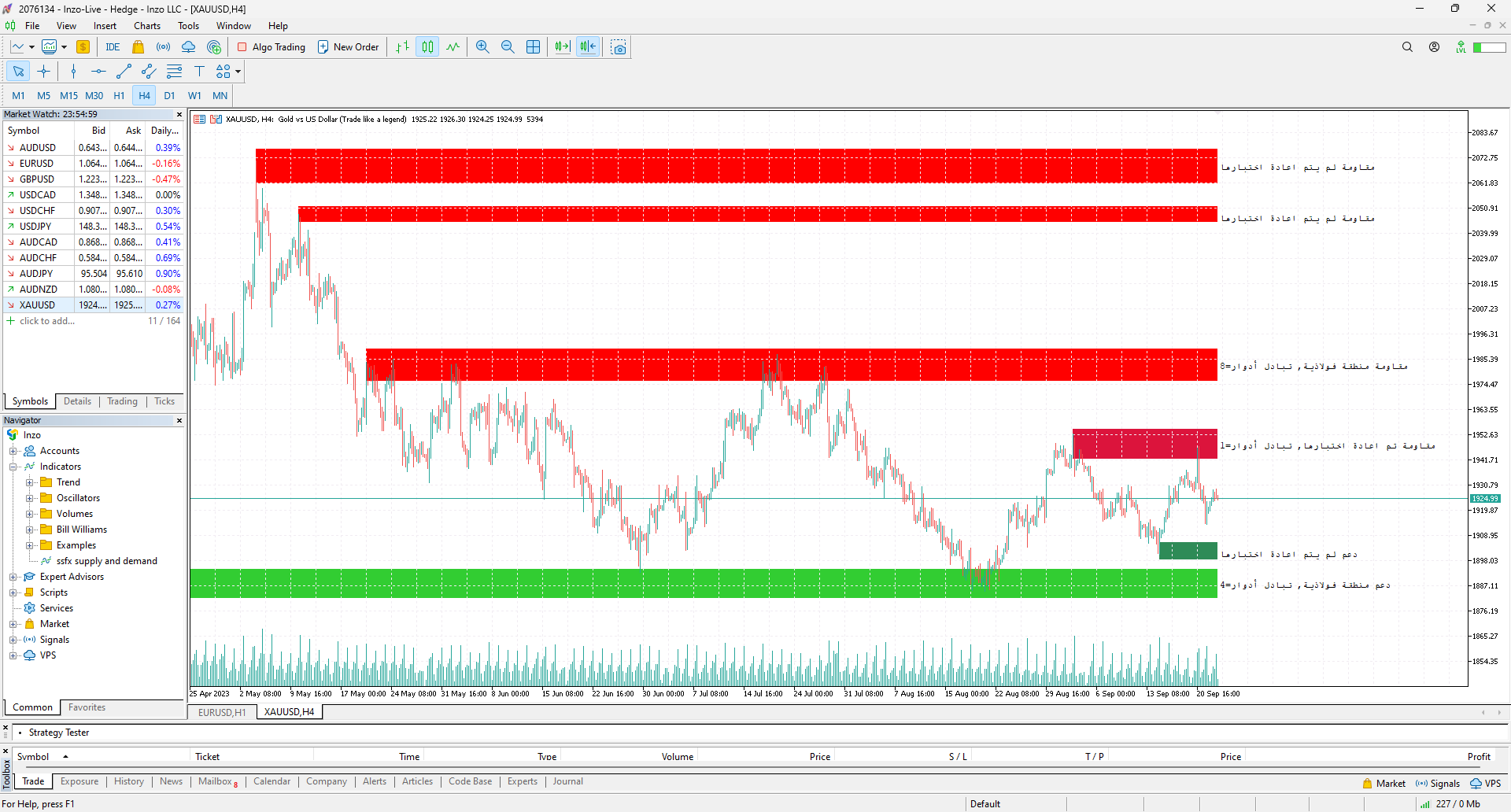1511x812 pixels.
Task: Open the Charts menu
Action: (x=146, y=25)
